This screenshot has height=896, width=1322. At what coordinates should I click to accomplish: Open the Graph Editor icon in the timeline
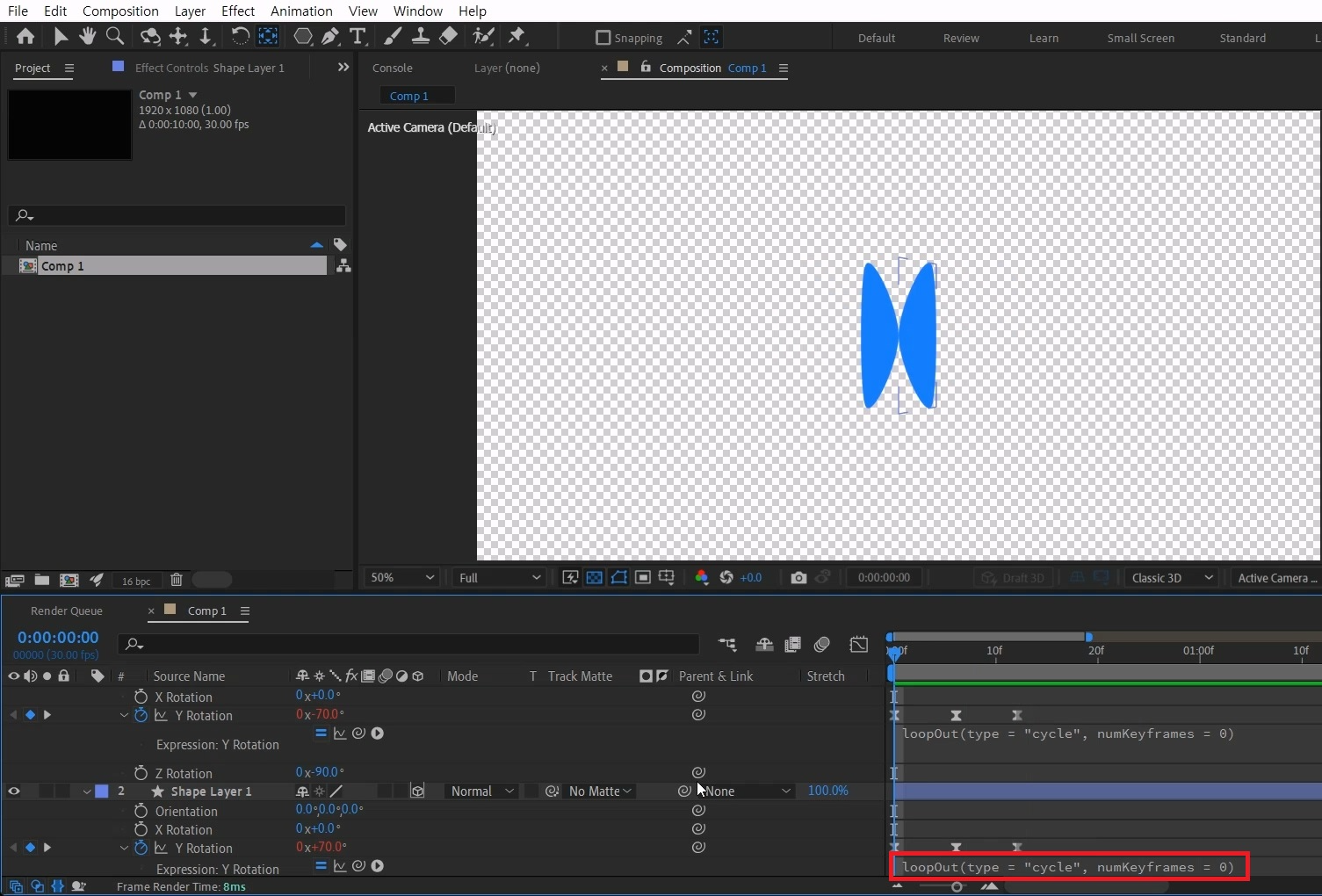coord(858,644)
